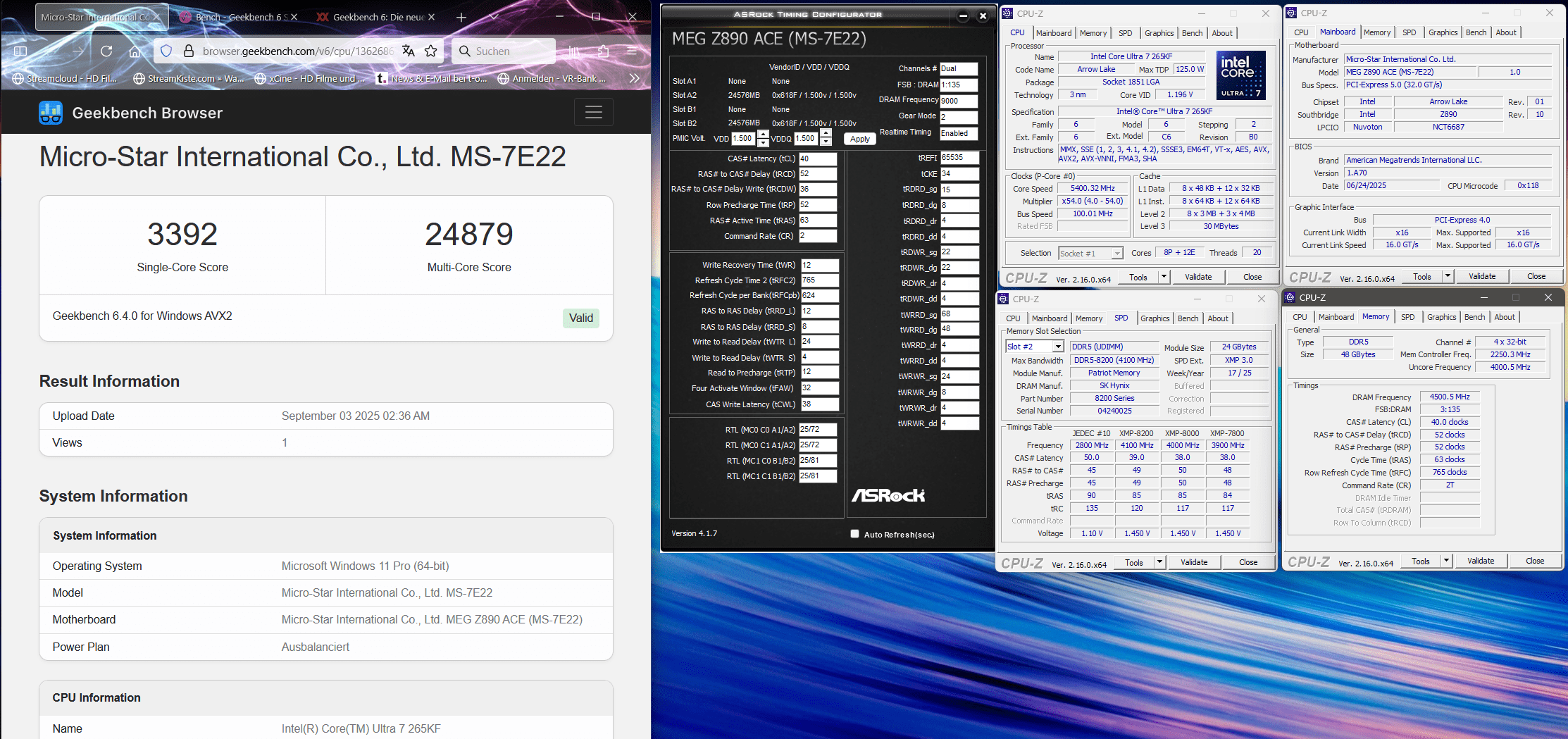Open the Firefox library icon
This screenshot has height=739, width=1568.
point(575,51)
